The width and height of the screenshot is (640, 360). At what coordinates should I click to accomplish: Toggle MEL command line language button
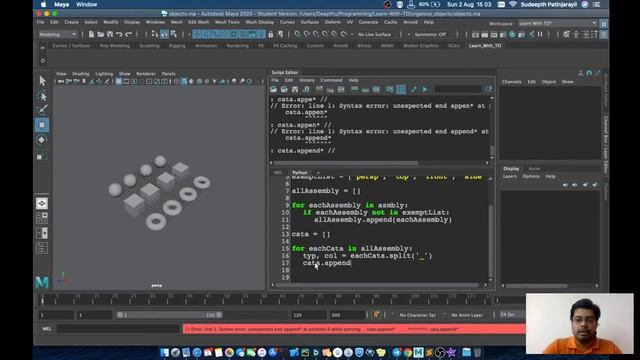click(x=47, y=329)
